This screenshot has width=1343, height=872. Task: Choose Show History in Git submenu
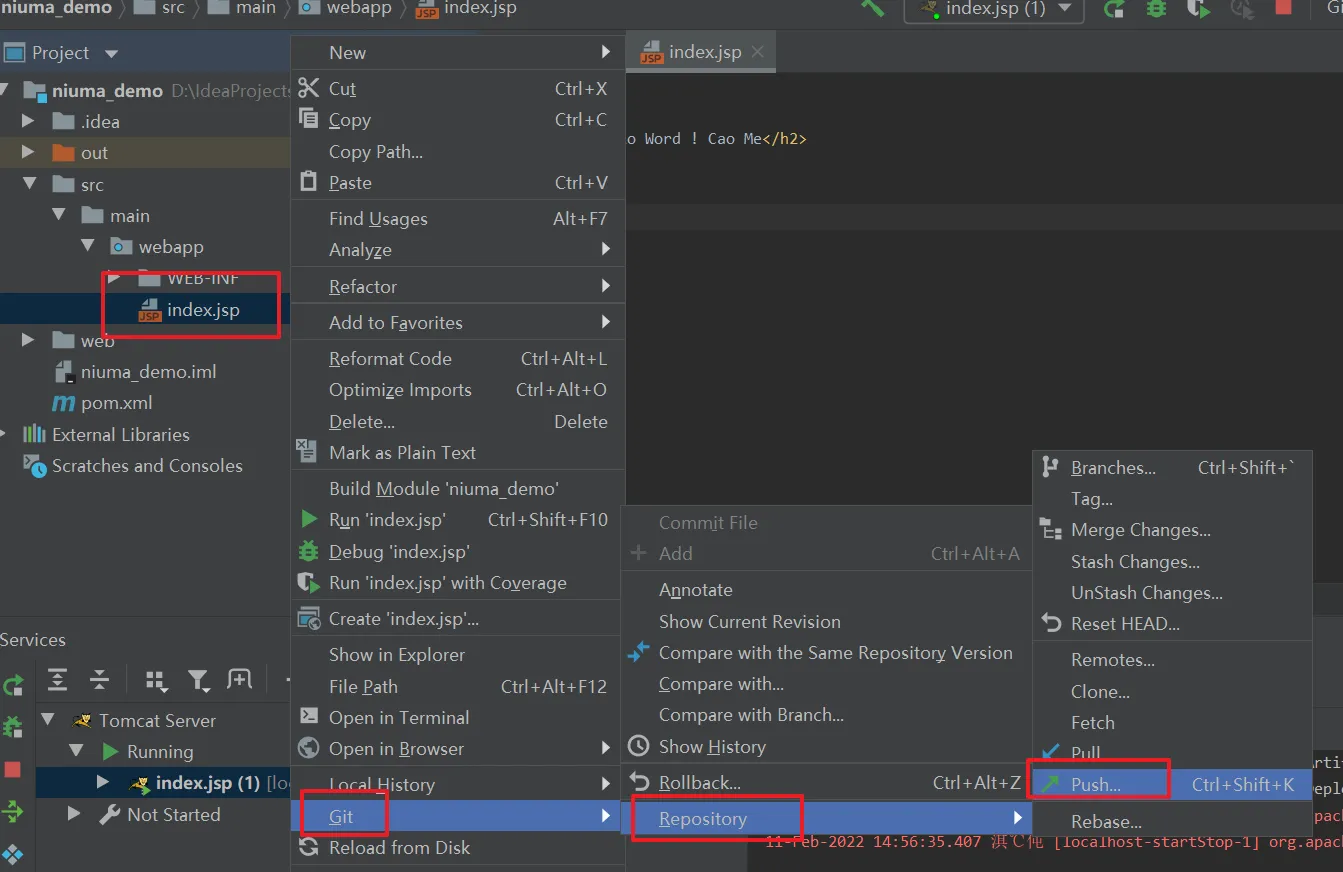827,746
